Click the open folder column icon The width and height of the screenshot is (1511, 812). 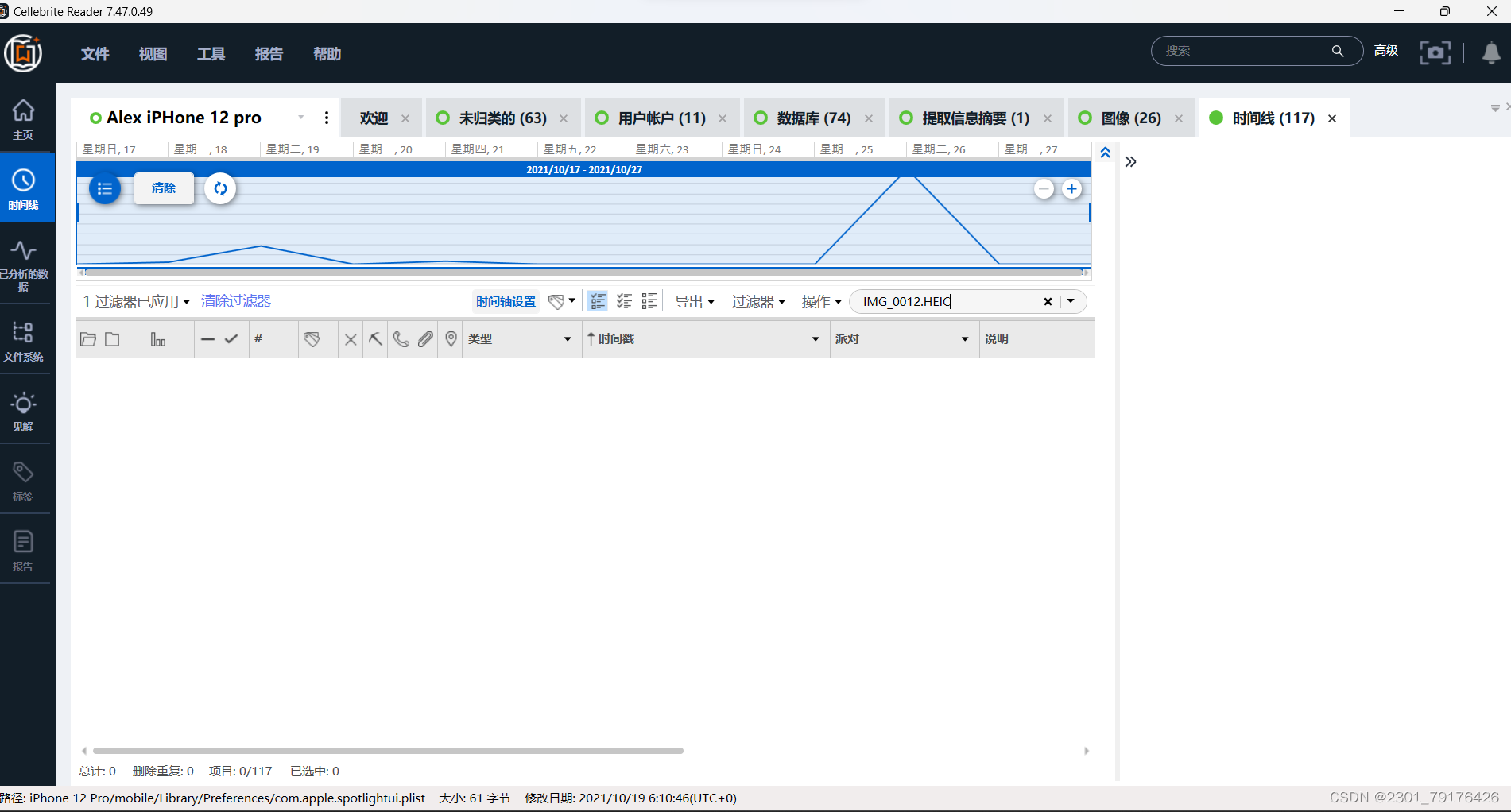88,339
